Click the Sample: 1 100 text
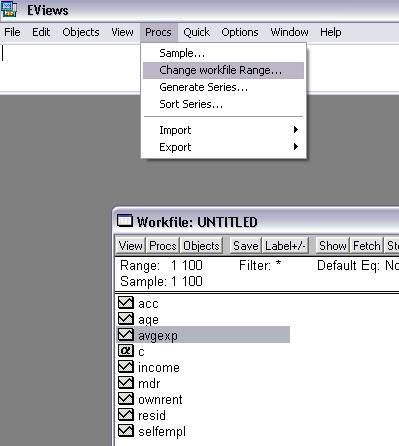399x446 pixels. (x=161, y=282)
